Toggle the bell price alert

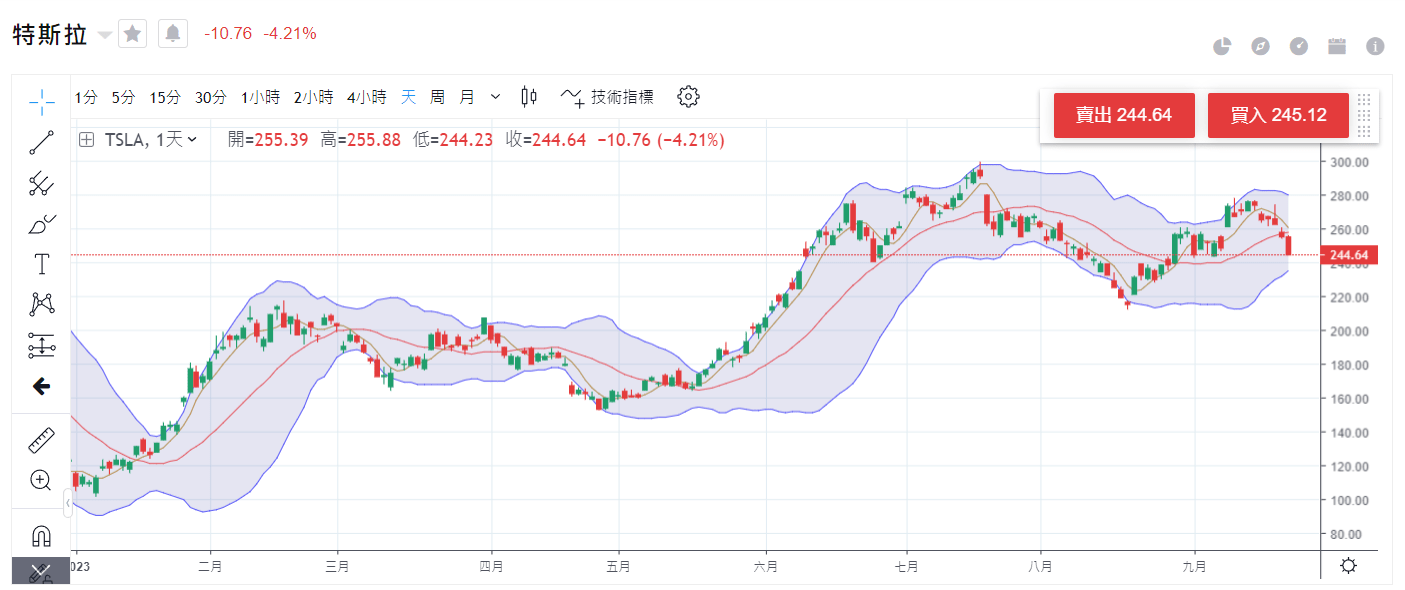tap(173, 34)
